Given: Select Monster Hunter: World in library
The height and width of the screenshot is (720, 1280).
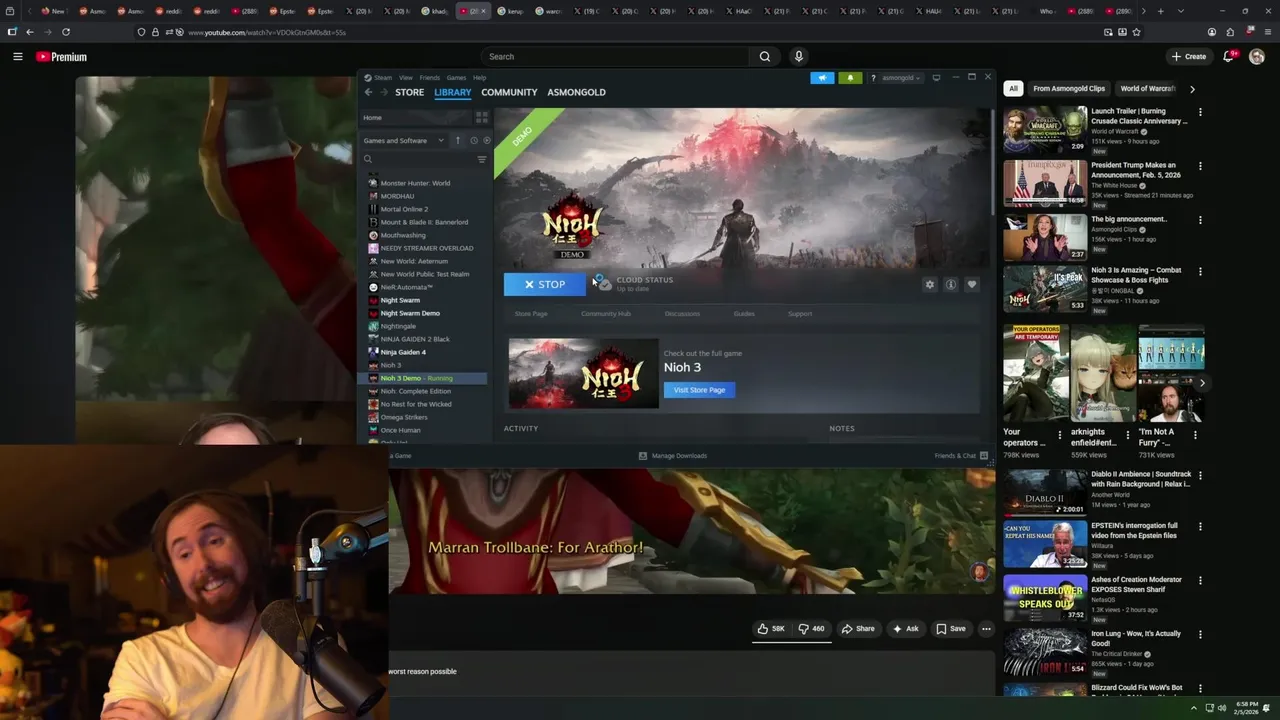Looking at the screenshot, I should pyautogui.click(x=415, y=183).
